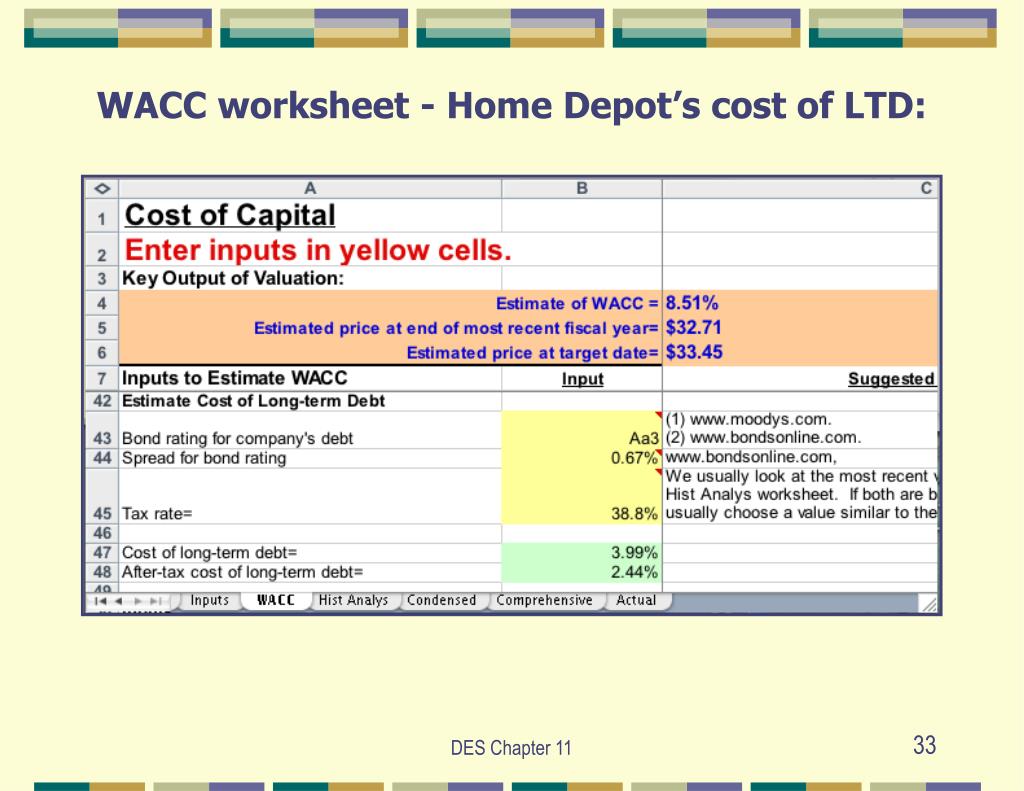Jump to first sheet with navigation arrow
This screenshot has width=1024, height=791.
pyautogui.click(x=100, y=601)
